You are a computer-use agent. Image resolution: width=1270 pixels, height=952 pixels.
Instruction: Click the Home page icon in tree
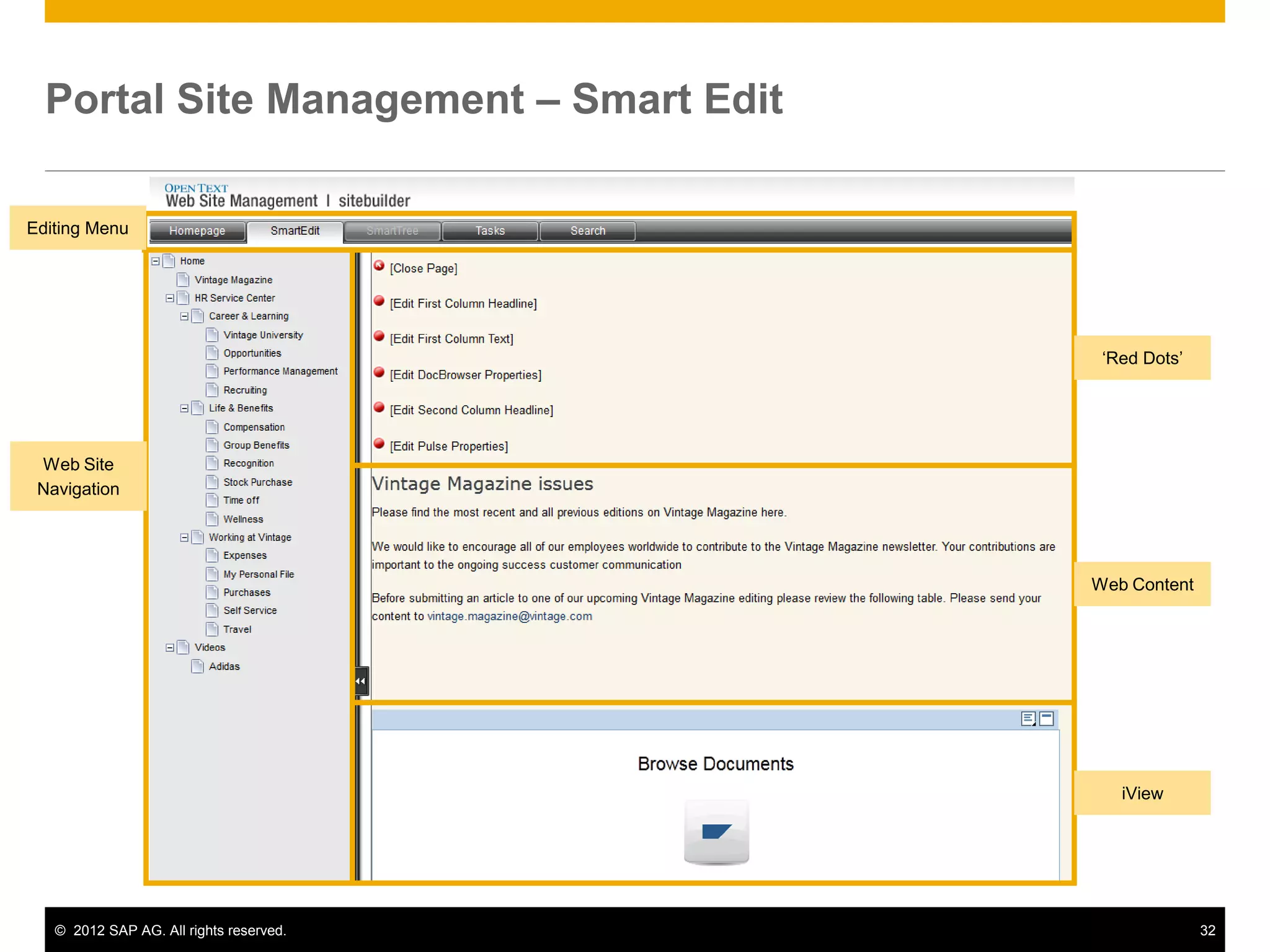point(169,261)
